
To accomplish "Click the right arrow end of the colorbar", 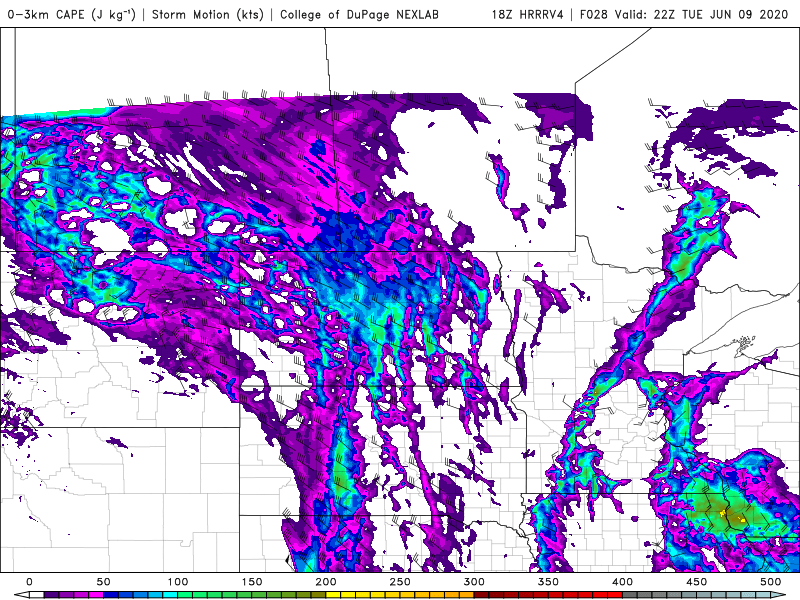I will tap(778, 594).
